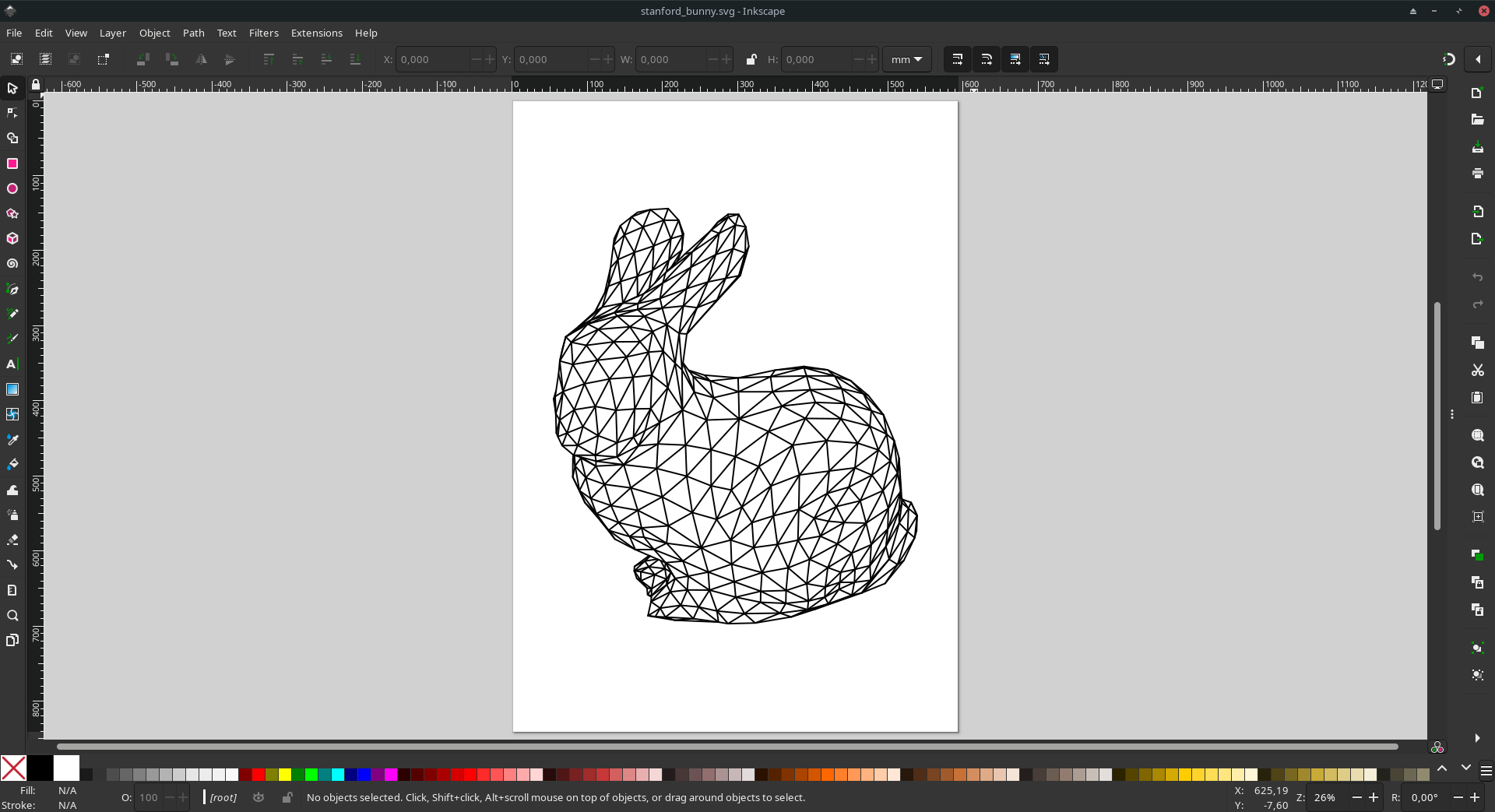This screenshot has width=1495, height=812.
Task: Click the zoom-out minus button
Action: coord(1357,797)
